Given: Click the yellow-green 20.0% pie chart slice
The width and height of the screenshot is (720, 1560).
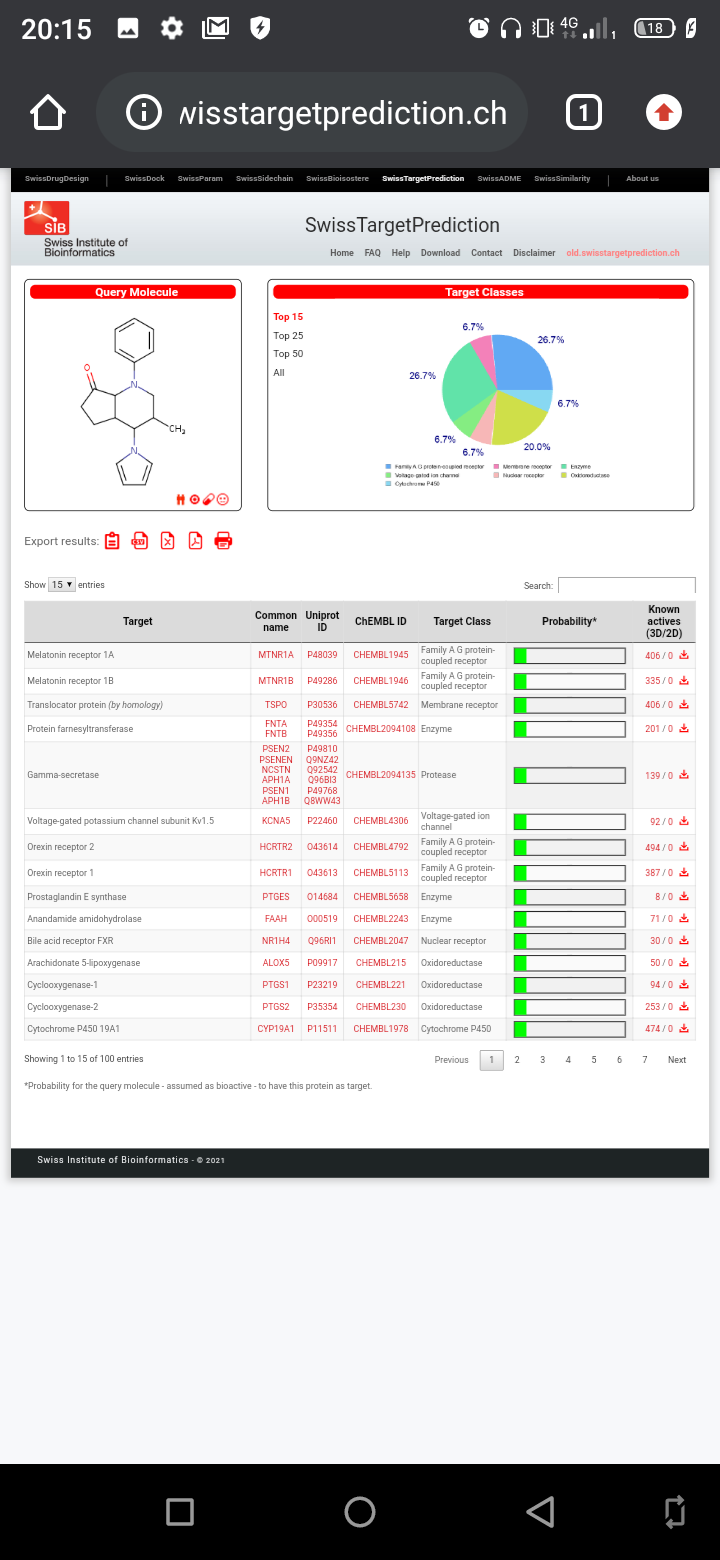Looking at the screenshot, I should [x=518, y=416].
